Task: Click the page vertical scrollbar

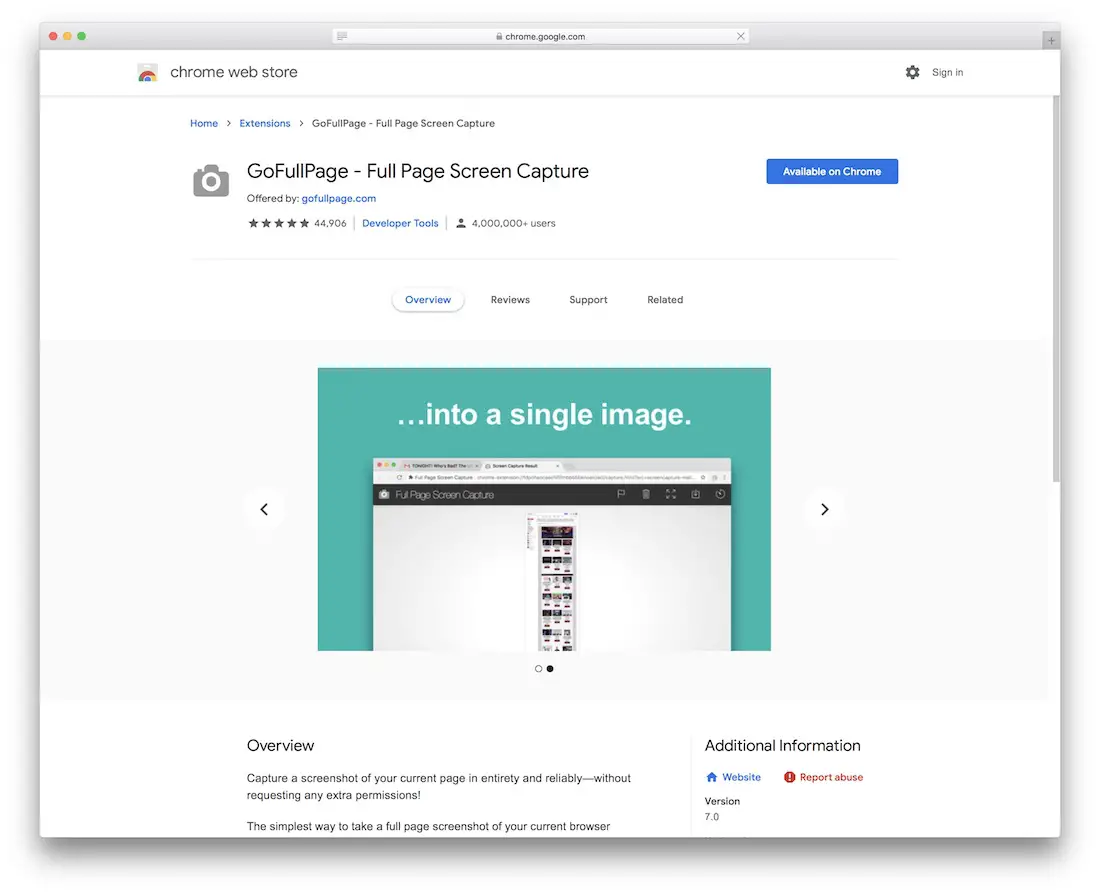Action: coord(1056,289)
